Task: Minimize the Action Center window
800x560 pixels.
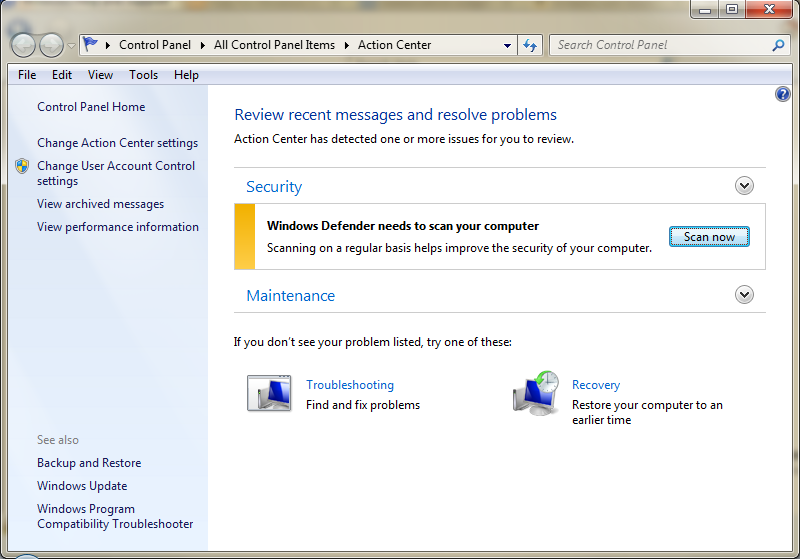Action: (705, 9)
